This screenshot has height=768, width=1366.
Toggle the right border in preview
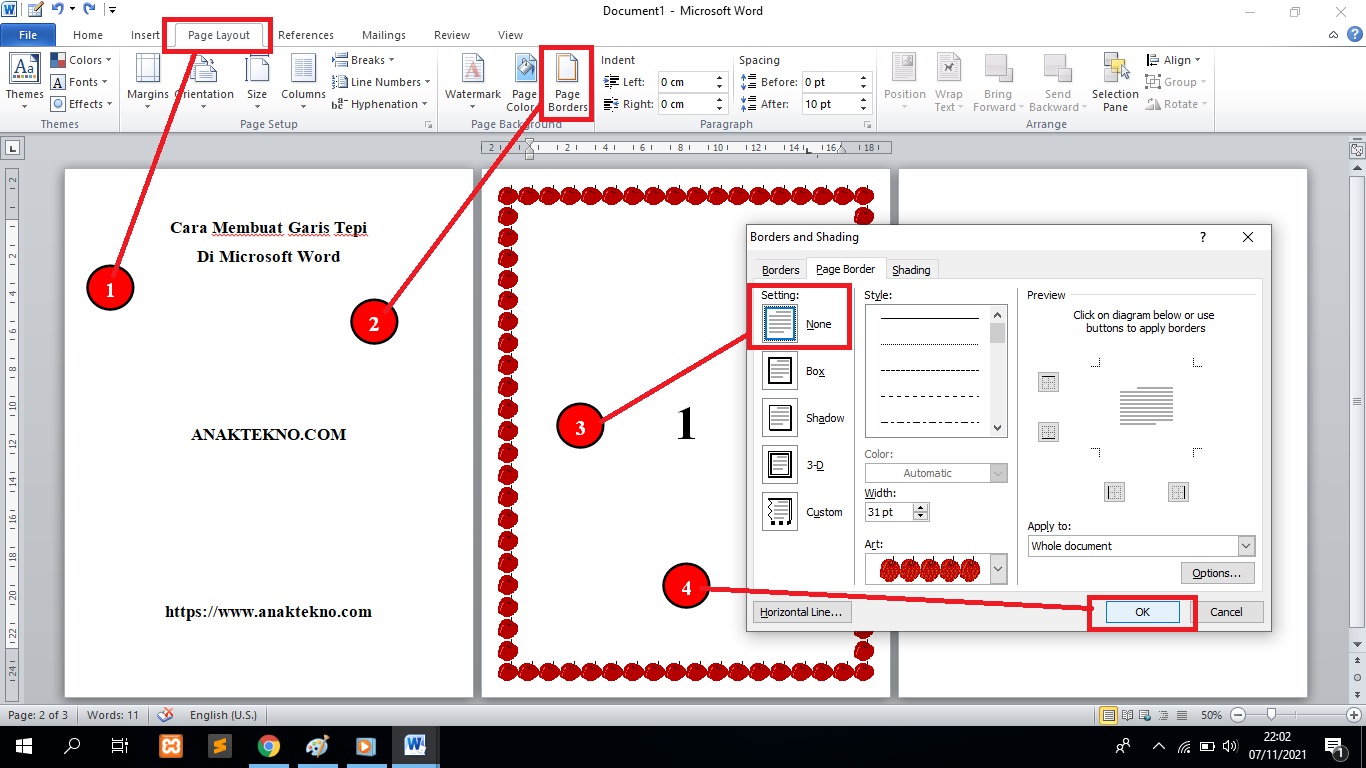click(x=1179, y=492)
